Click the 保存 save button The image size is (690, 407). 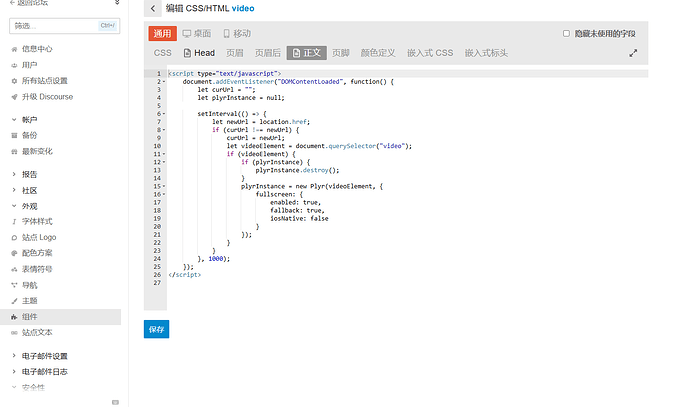coord(156,329)
